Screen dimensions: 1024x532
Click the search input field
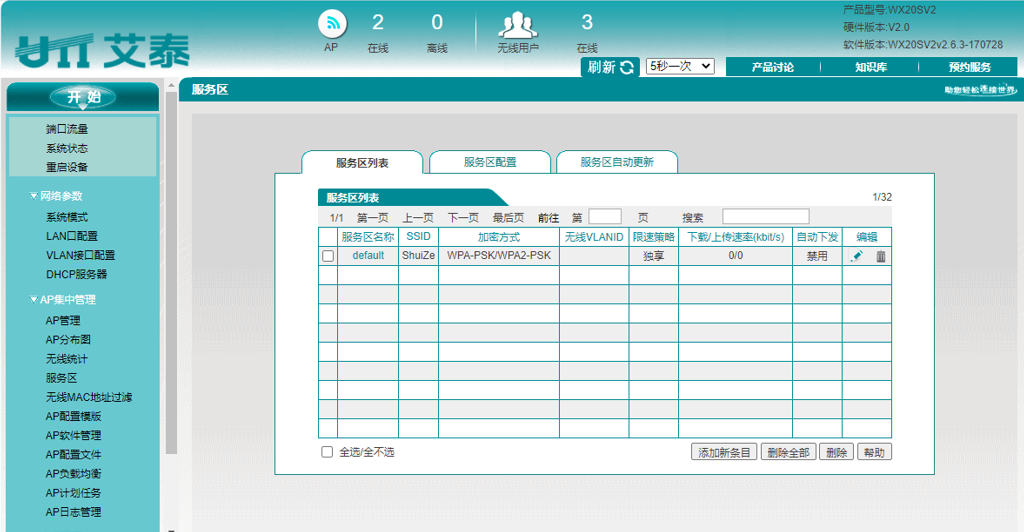[765, 217]
